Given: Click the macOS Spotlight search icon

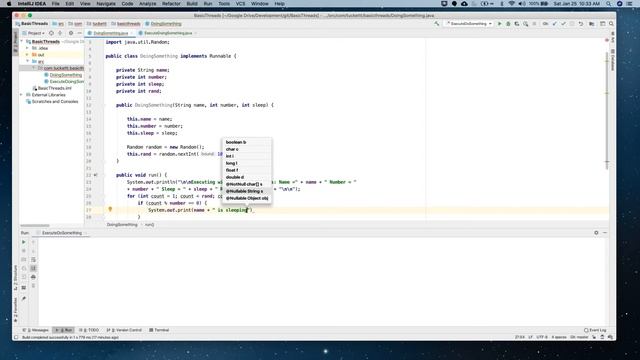Looking at the screenshot, I should [609, 4].
